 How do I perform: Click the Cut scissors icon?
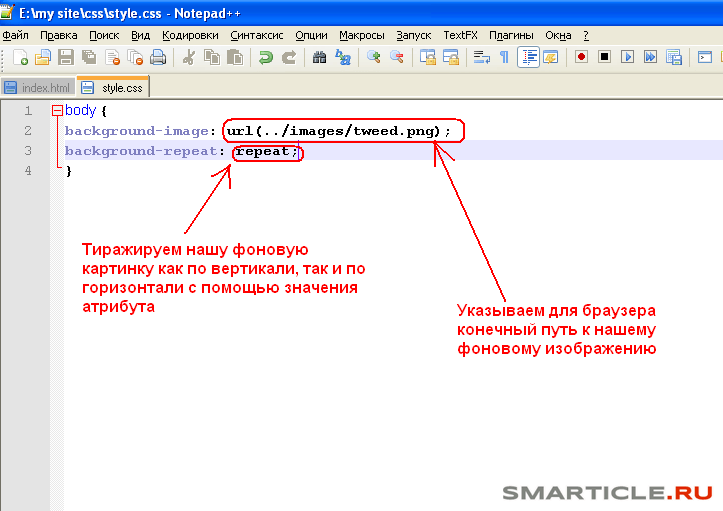pos(188,58)
